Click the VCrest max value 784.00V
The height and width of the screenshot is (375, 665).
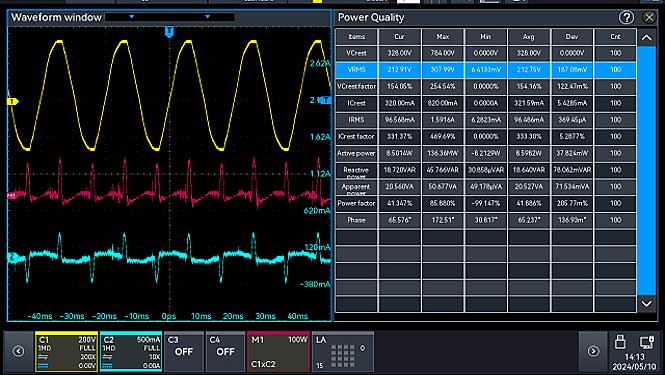pos(443,53)
